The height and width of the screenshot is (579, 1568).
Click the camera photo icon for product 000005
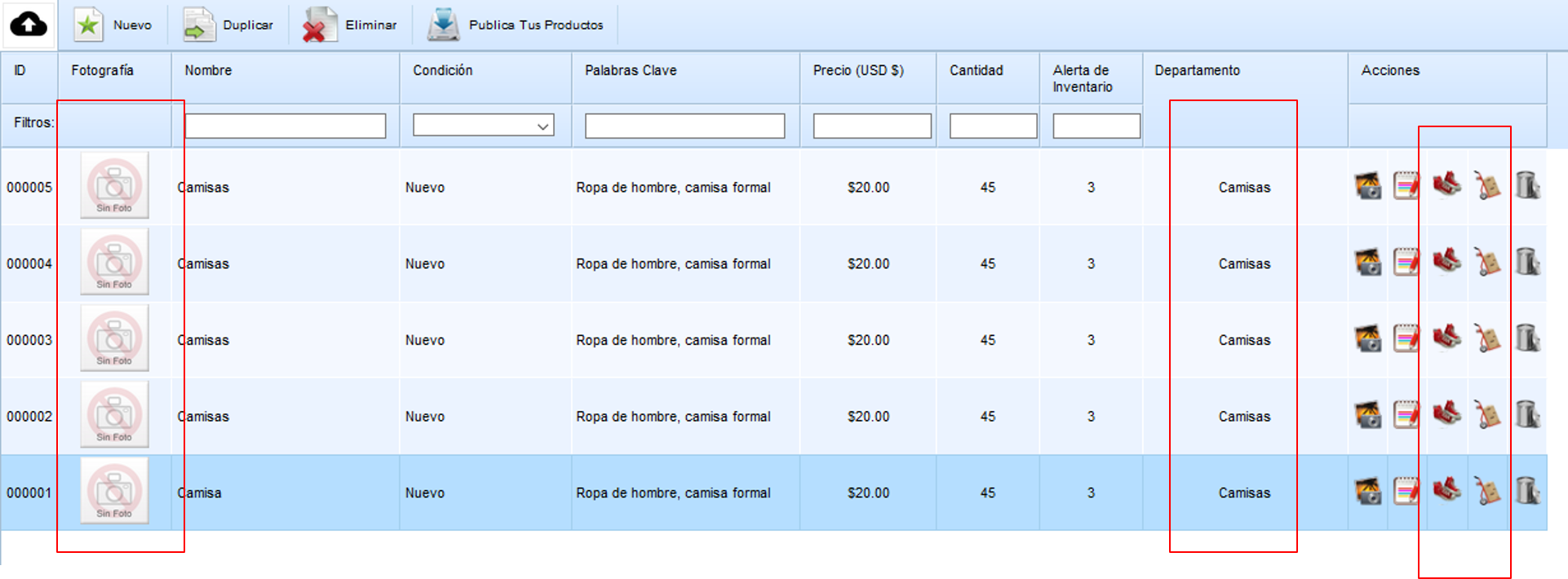tap(1368, 186)
